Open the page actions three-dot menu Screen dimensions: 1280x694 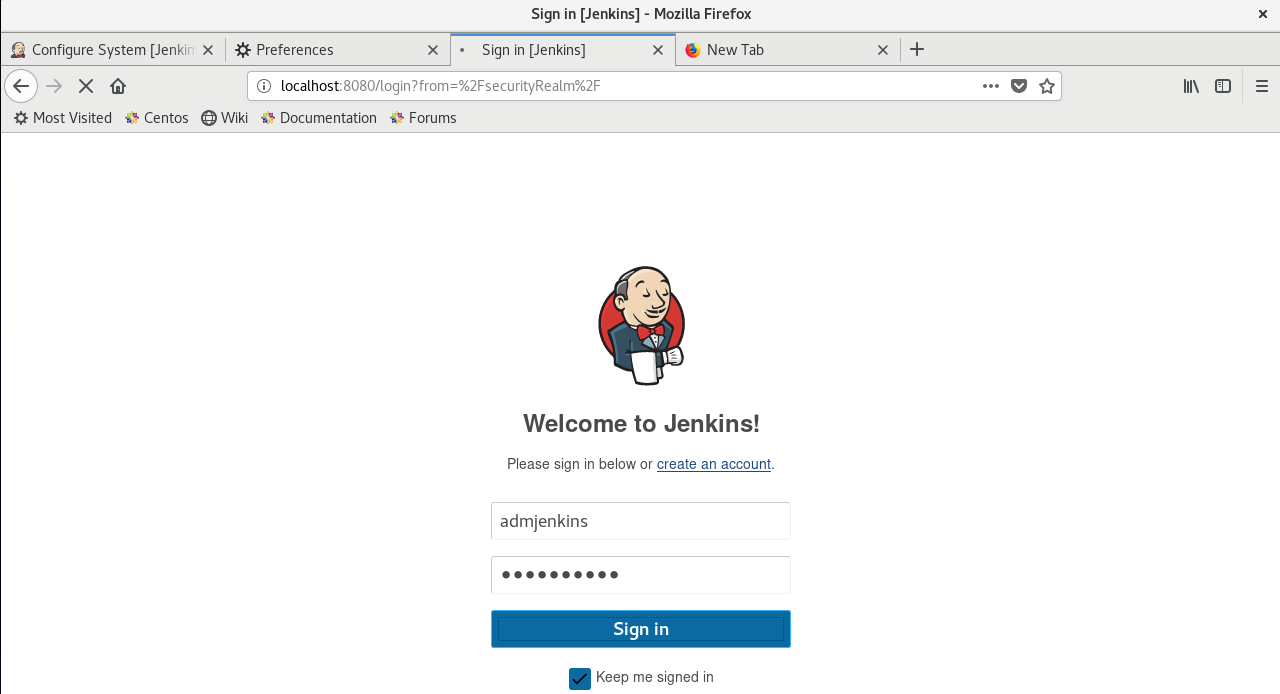pos(991,86)
